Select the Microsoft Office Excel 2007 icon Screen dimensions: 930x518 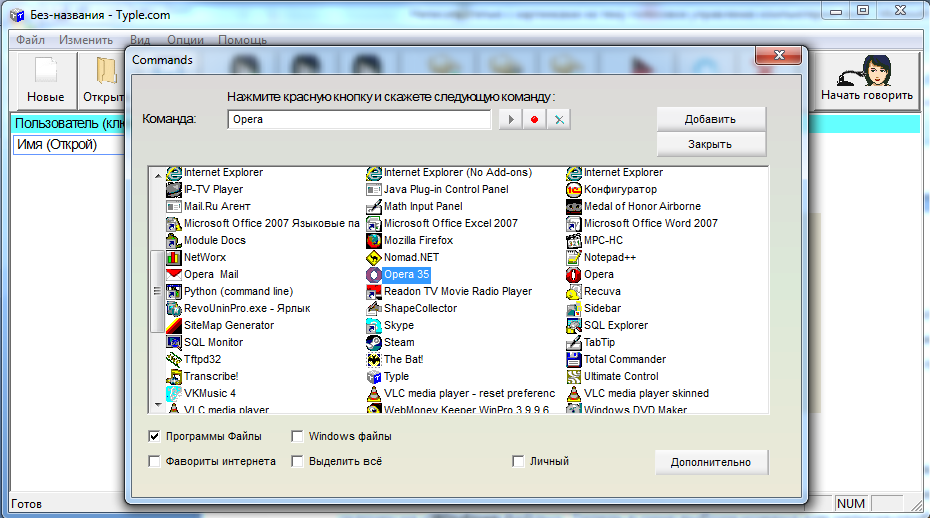point(374,224)
